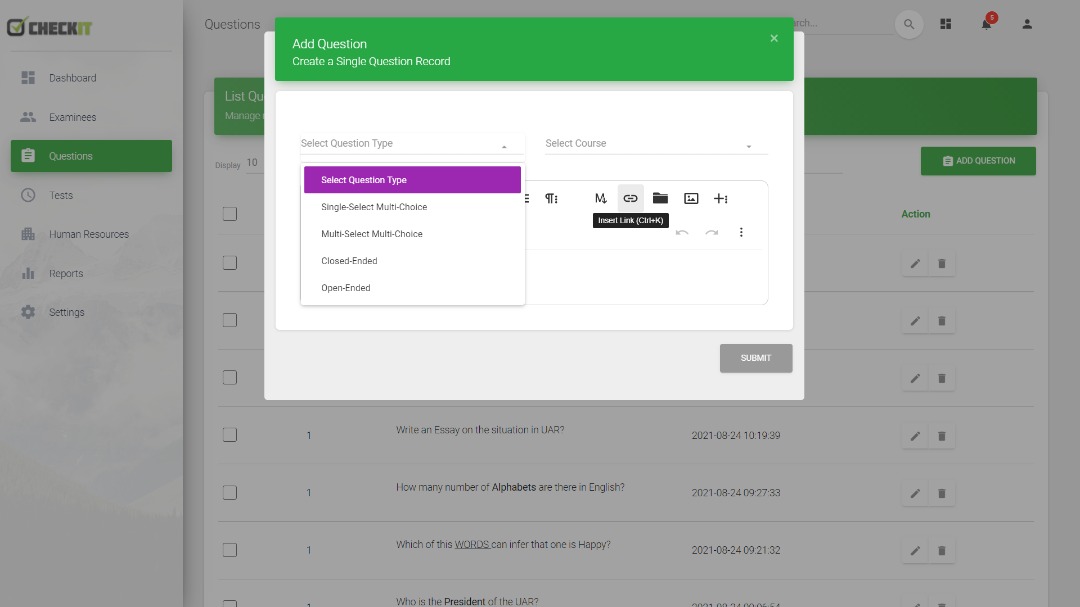Click the Insert Link icon
The height and width of the screenshot is (607, 1080).
[630, 198]
